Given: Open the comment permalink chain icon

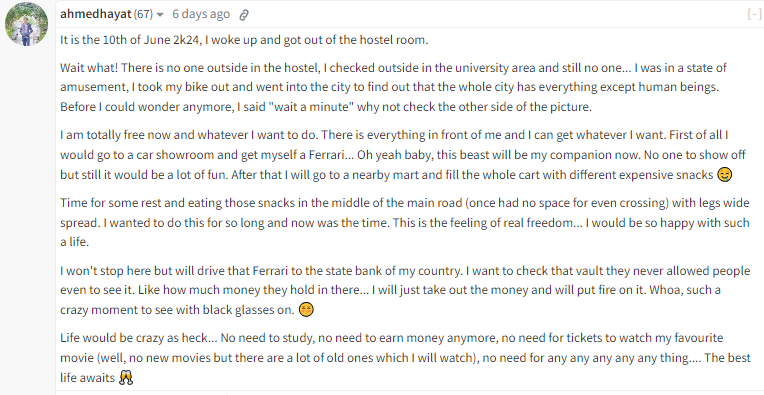Looking at the screenshot, I should click(244, 15).
